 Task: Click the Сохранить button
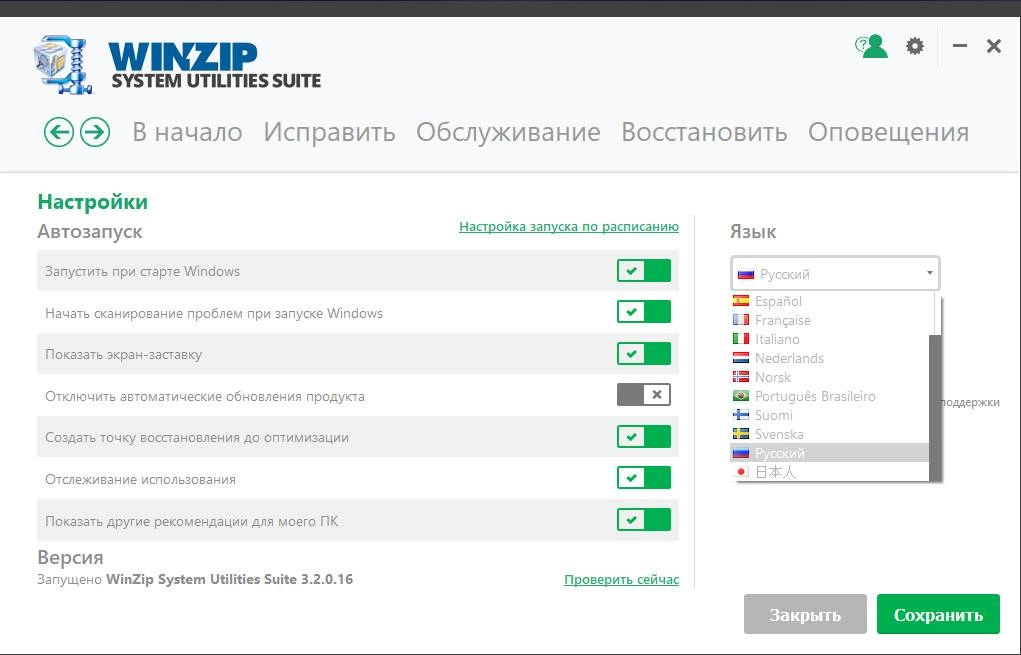pos(938,614)
